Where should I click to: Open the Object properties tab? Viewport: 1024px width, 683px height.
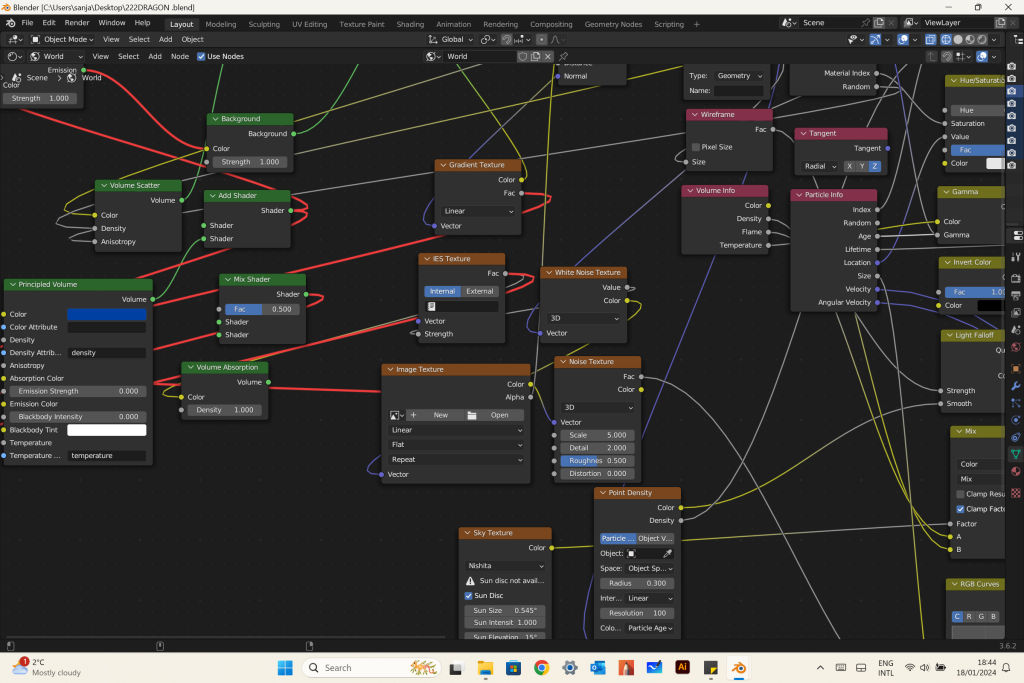1016,369
